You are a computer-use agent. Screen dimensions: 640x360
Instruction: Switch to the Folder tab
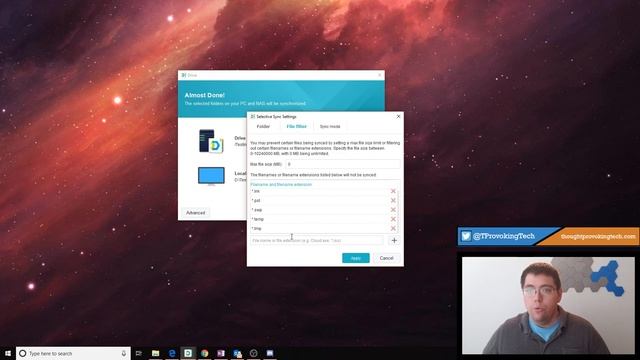(263, 127)
